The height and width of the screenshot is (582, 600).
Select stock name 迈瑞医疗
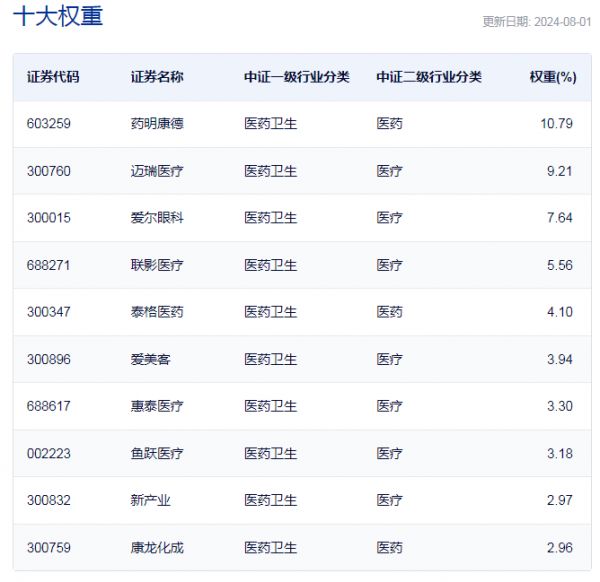pyautogui.click(x=157, y=171)
